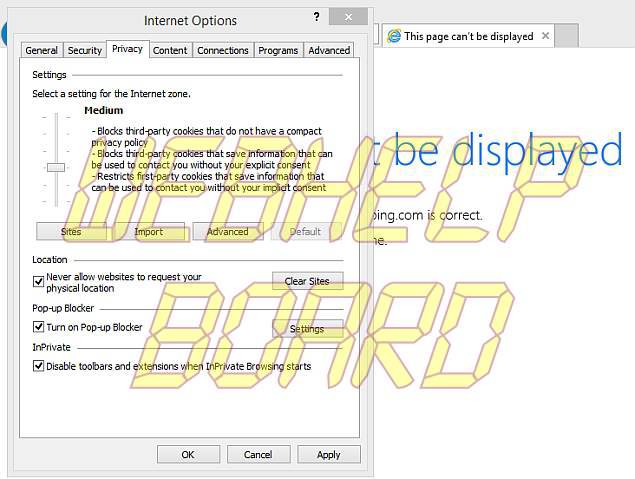
Task: Go to the Connections tab
Action: (223, 50)
